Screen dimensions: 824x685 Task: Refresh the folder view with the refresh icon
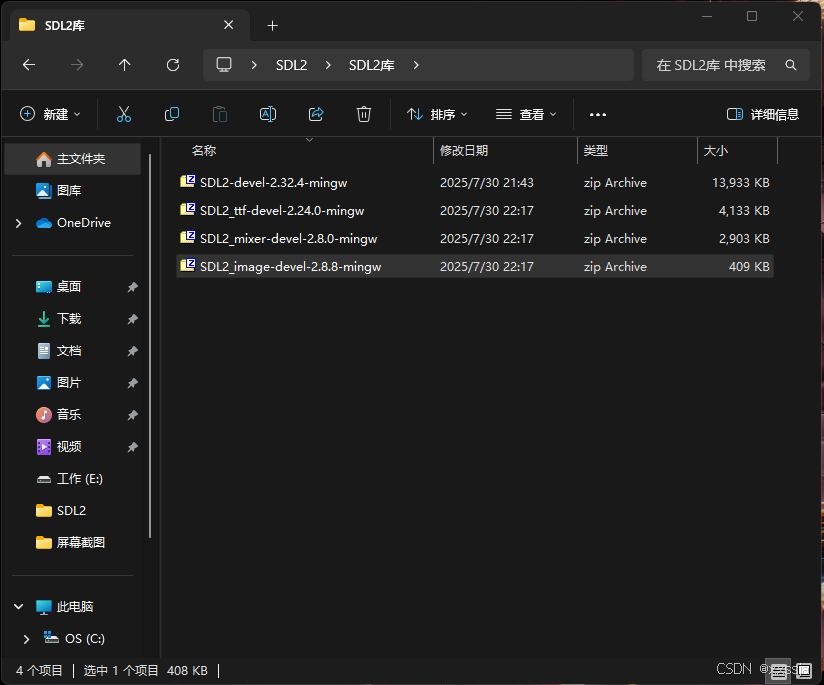(x=172, y=64)
